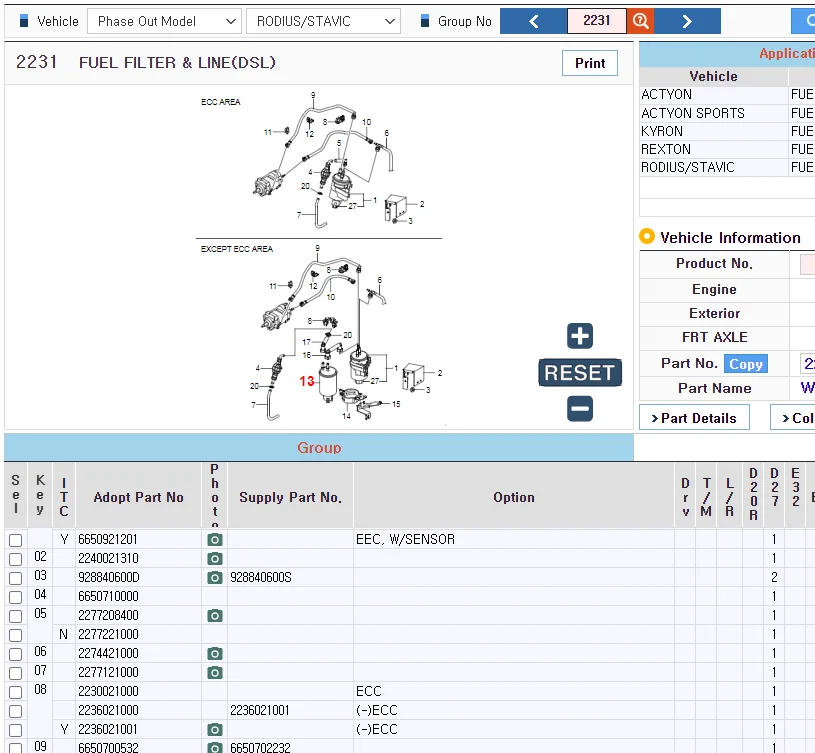Open photo for part 2277208400

215,616
